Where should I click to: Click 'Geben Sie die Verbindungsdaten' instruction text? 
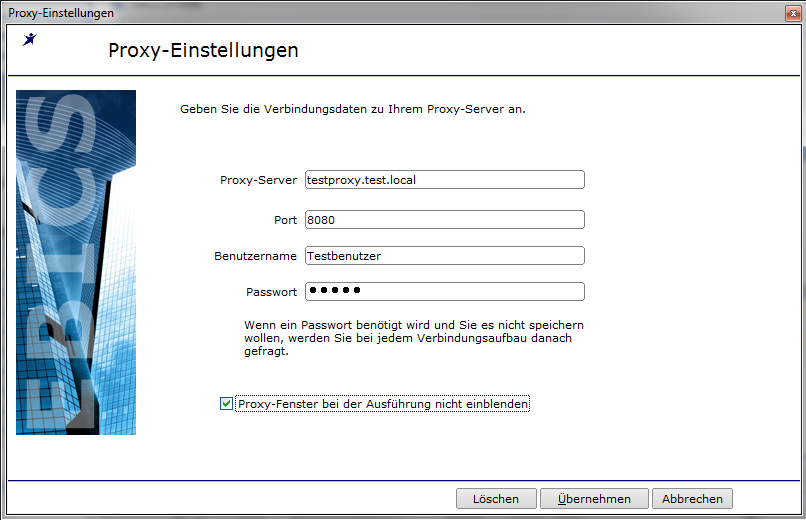[x=353, y=109]
